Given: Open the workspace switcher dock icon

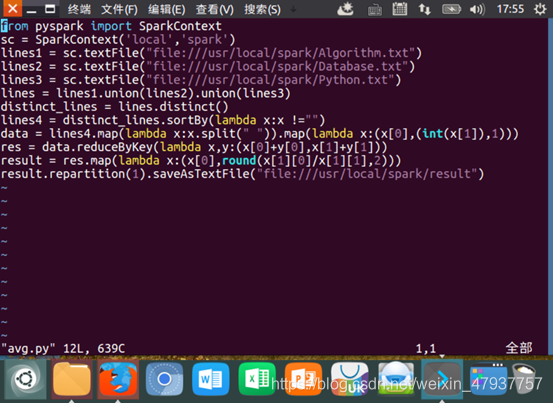Looking at the screenshot, I should point(488,379).
